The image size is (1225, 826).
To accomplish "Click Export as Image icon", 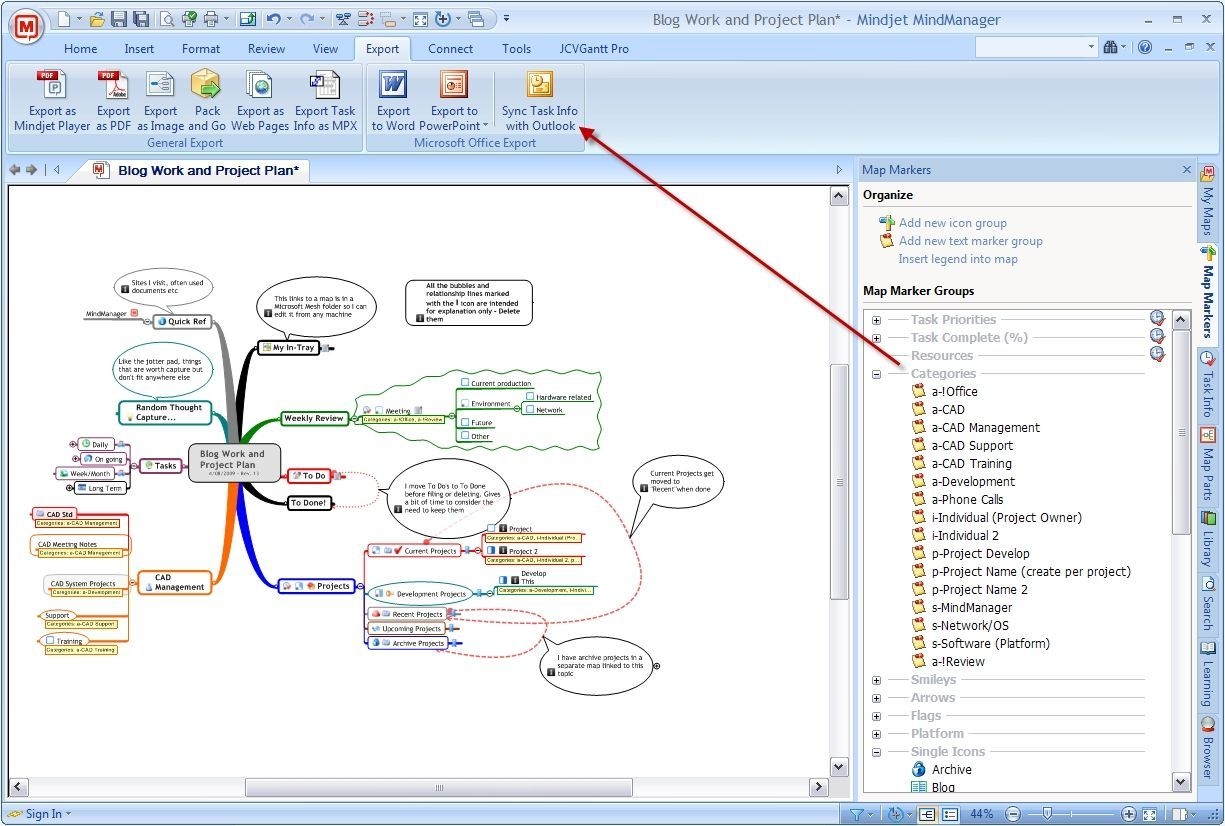I will coord(160,85).
